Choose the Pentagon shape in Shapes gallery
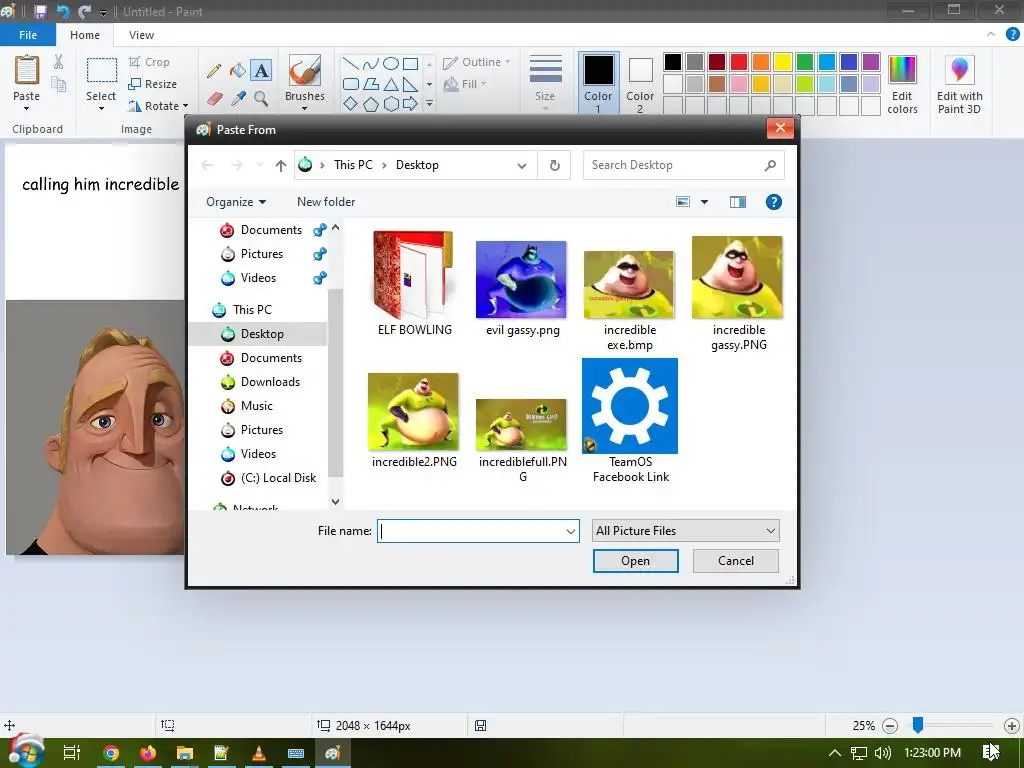The image size is (1024, 768). [371, 104]
